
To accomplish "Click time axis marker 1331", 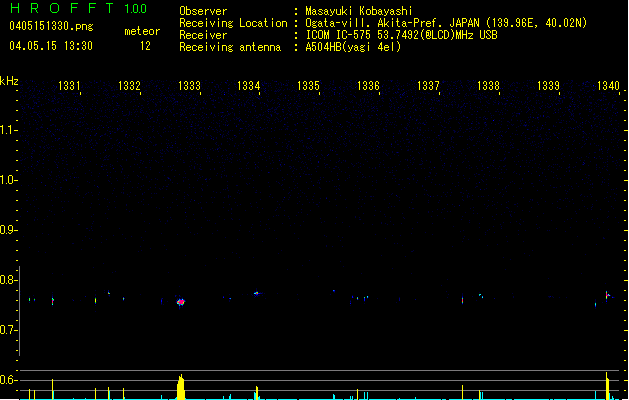I will [x=69, y=86].
